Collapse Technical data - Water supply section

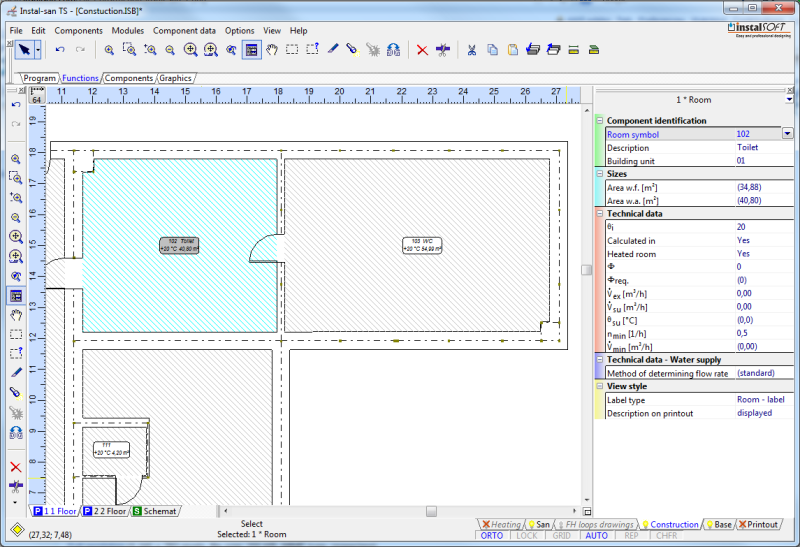point(600,360)
